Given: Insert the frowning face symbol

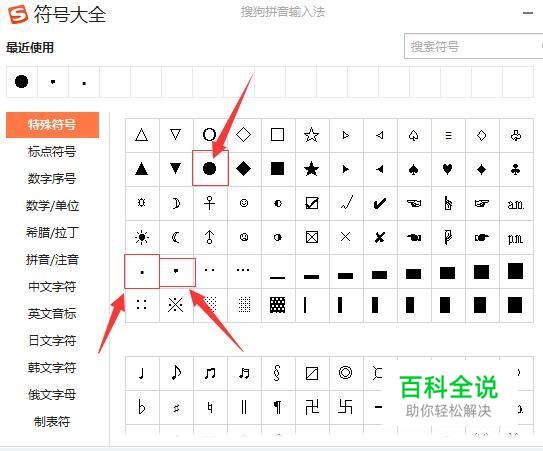Looking at the screenshot, I should [x=243, y=237].
